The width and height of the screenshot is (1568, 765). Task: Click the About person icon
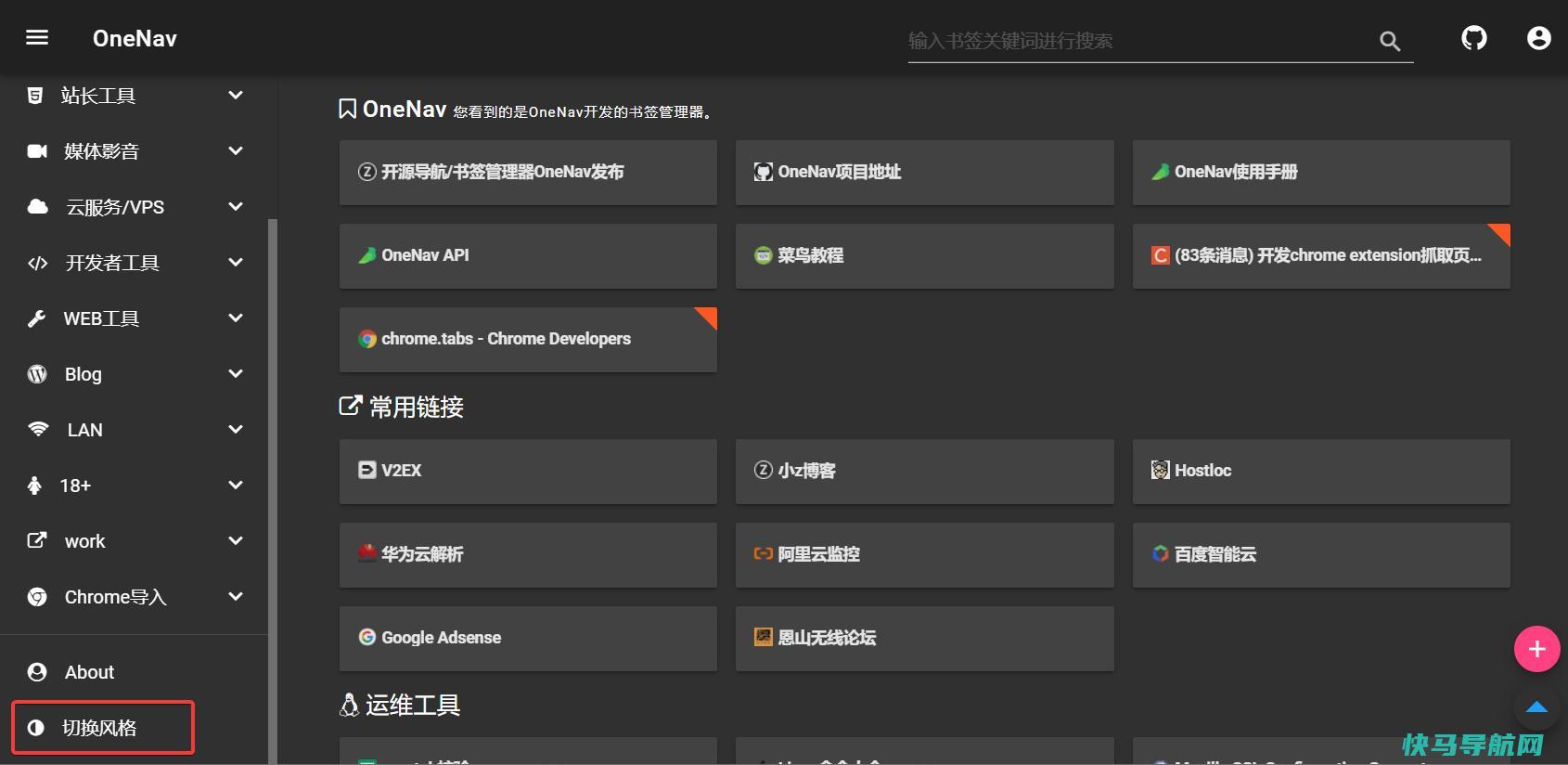(37, 672)
